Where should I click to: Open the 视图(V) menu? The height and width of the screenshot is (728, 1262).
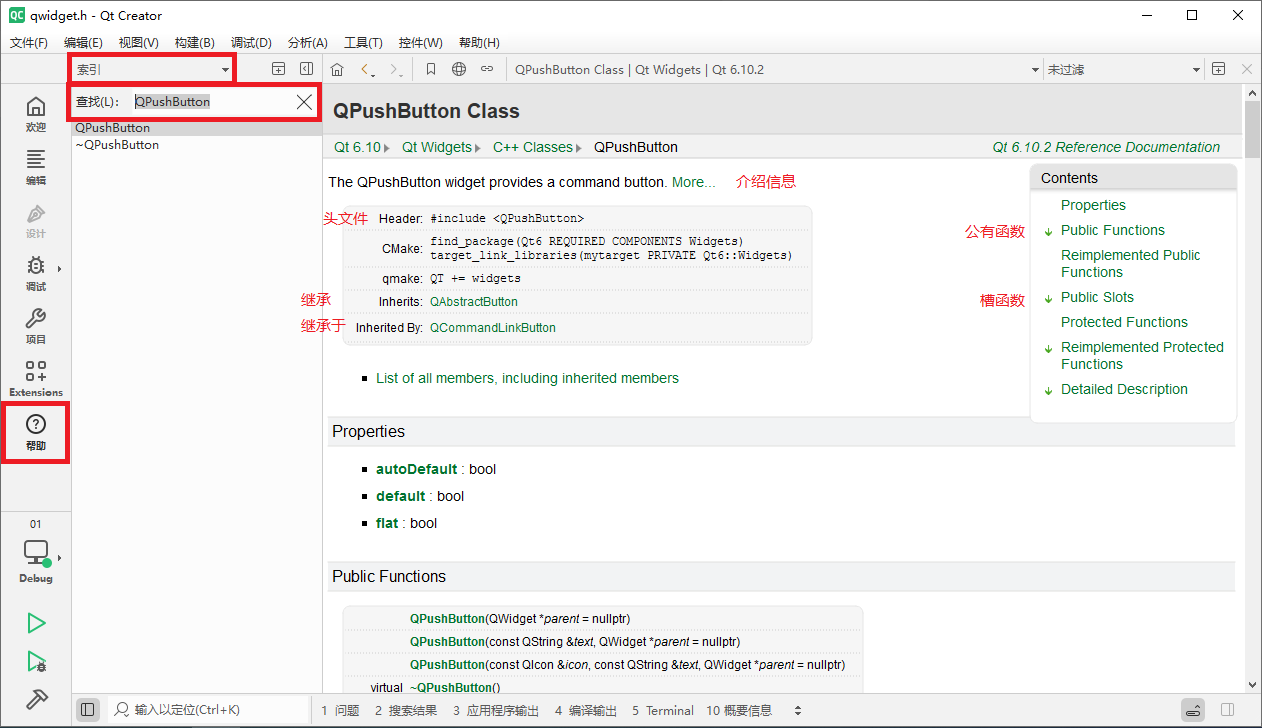(x=138, y=43)
